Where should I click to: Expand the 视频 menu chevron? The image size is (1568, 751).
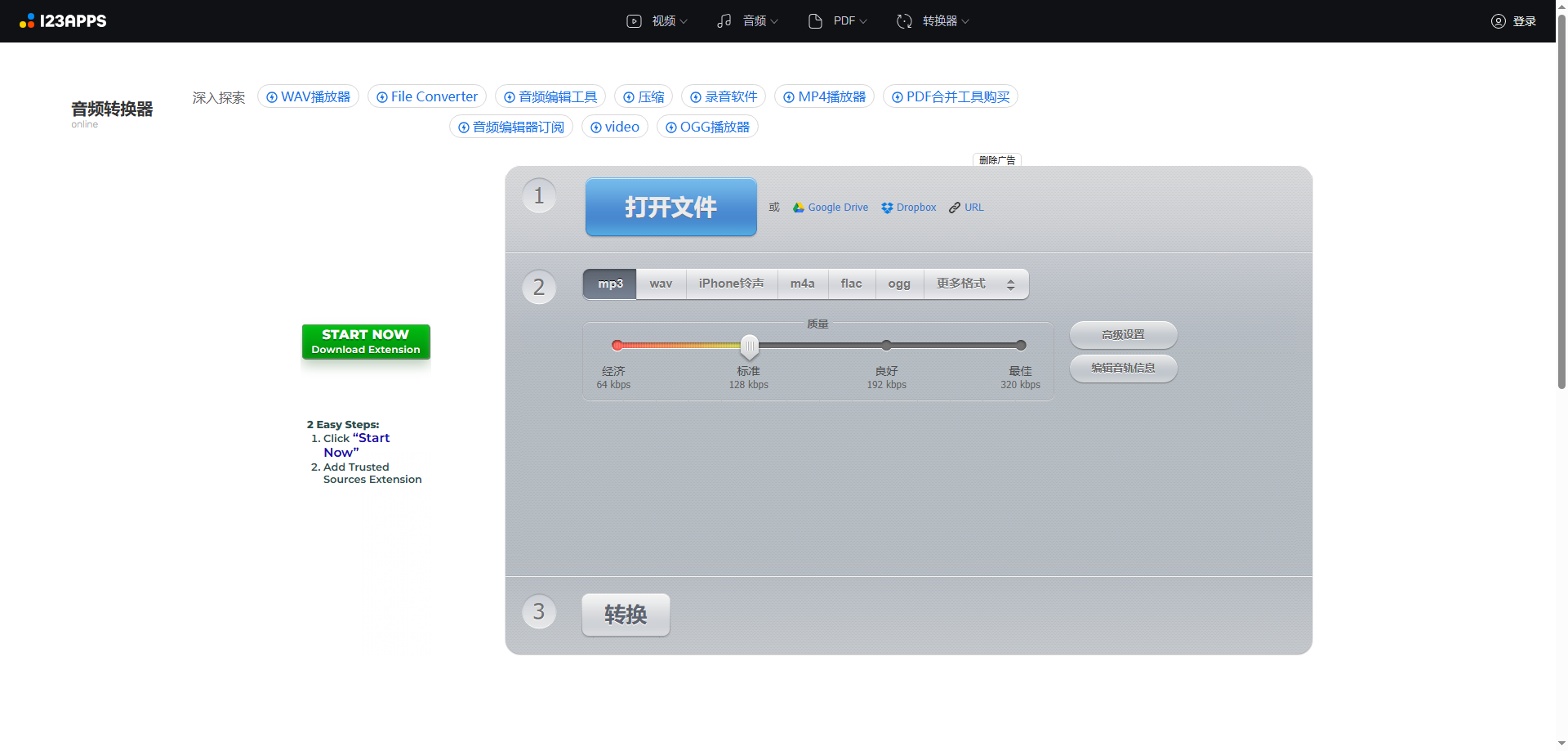point(684,21)
